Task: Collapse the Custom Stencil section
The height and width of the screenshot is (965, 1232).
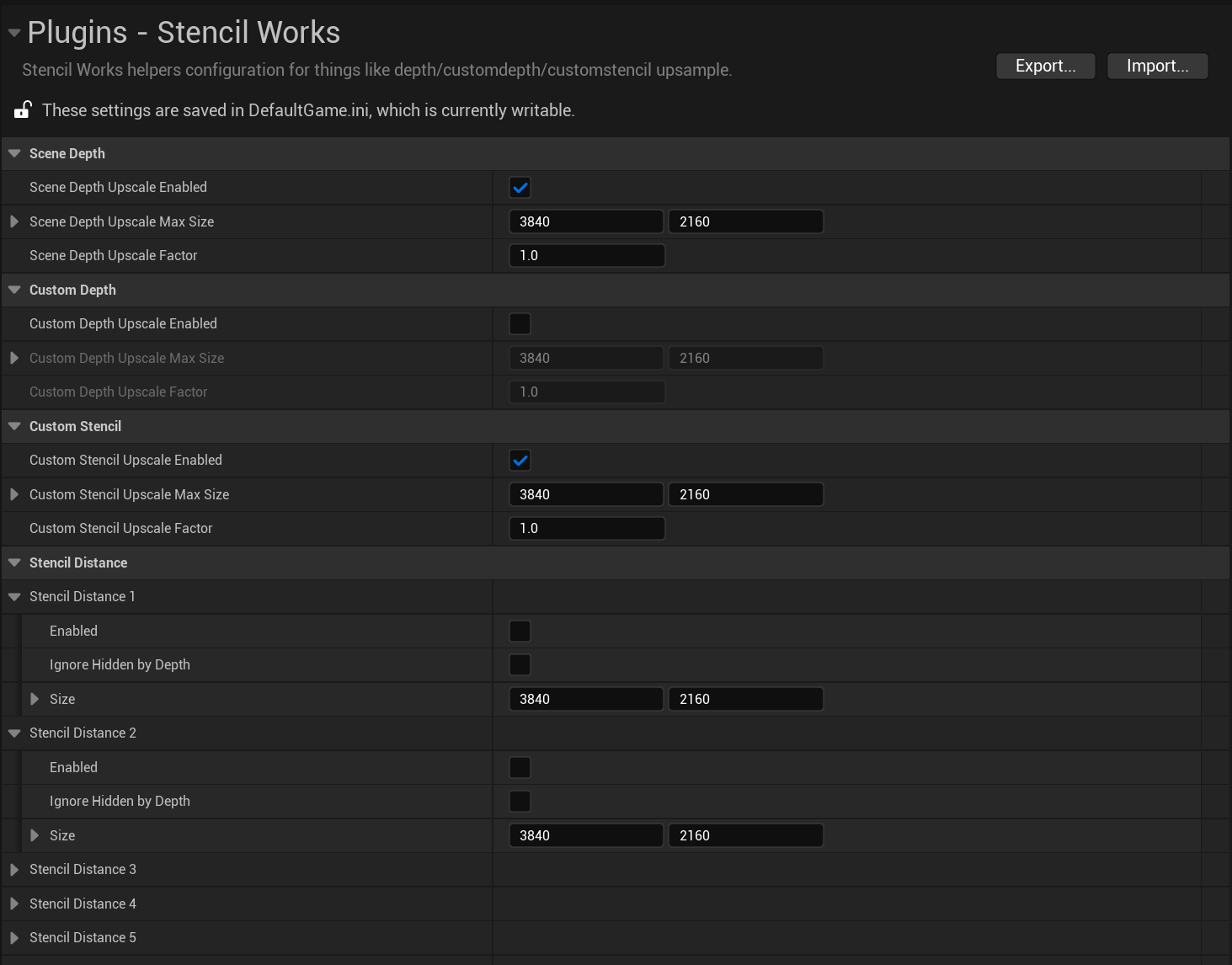Action: click(13, 426)
